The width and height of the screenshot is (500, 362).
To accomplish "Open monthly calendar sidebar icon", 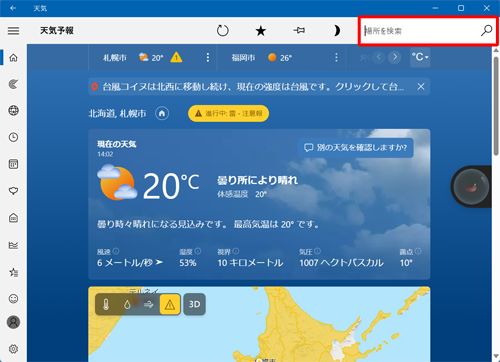I will click(x=13, y=164).
